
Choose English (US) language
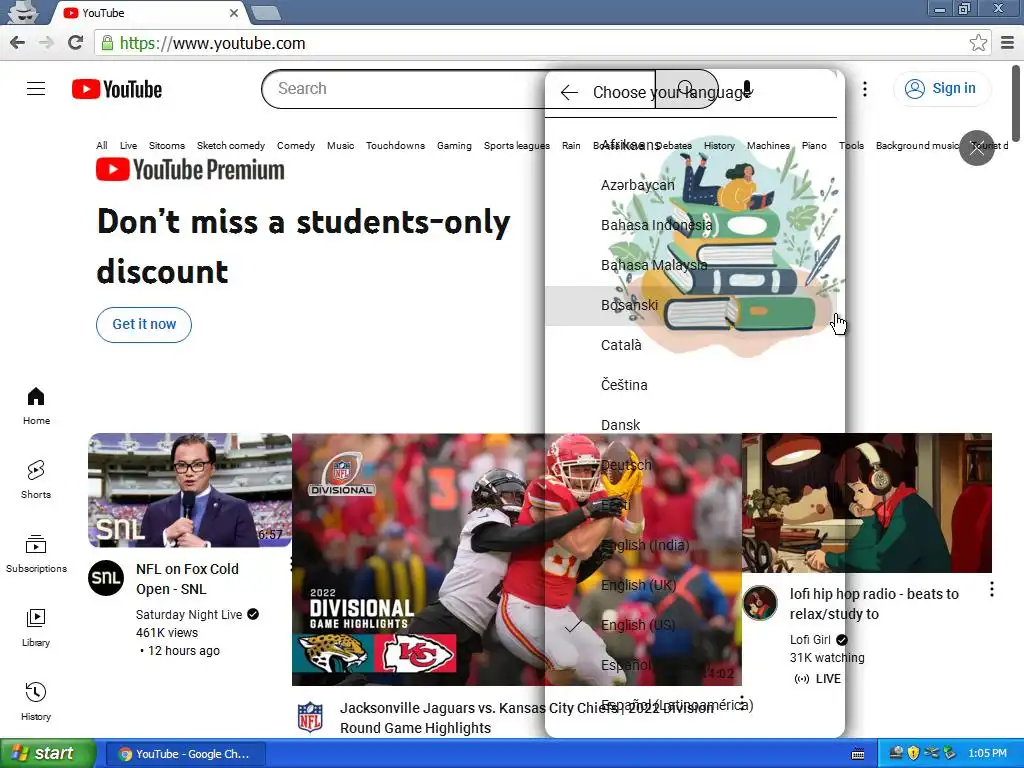[691, 625]
